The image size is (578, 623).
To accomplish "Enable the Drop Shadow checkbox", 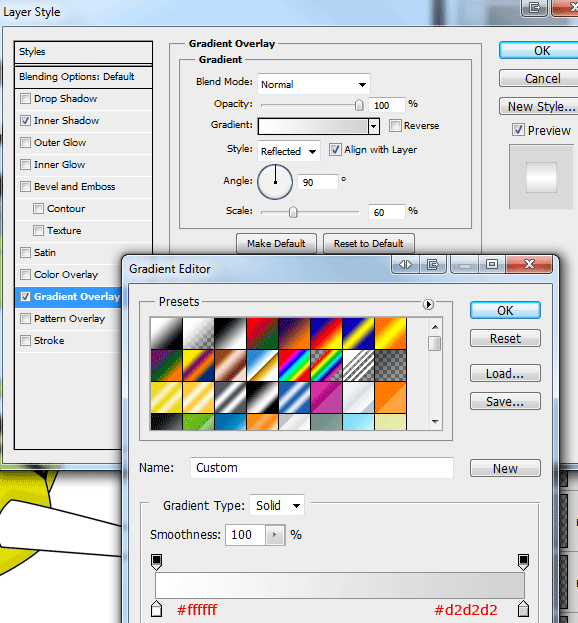I will [x=25, y=98].
